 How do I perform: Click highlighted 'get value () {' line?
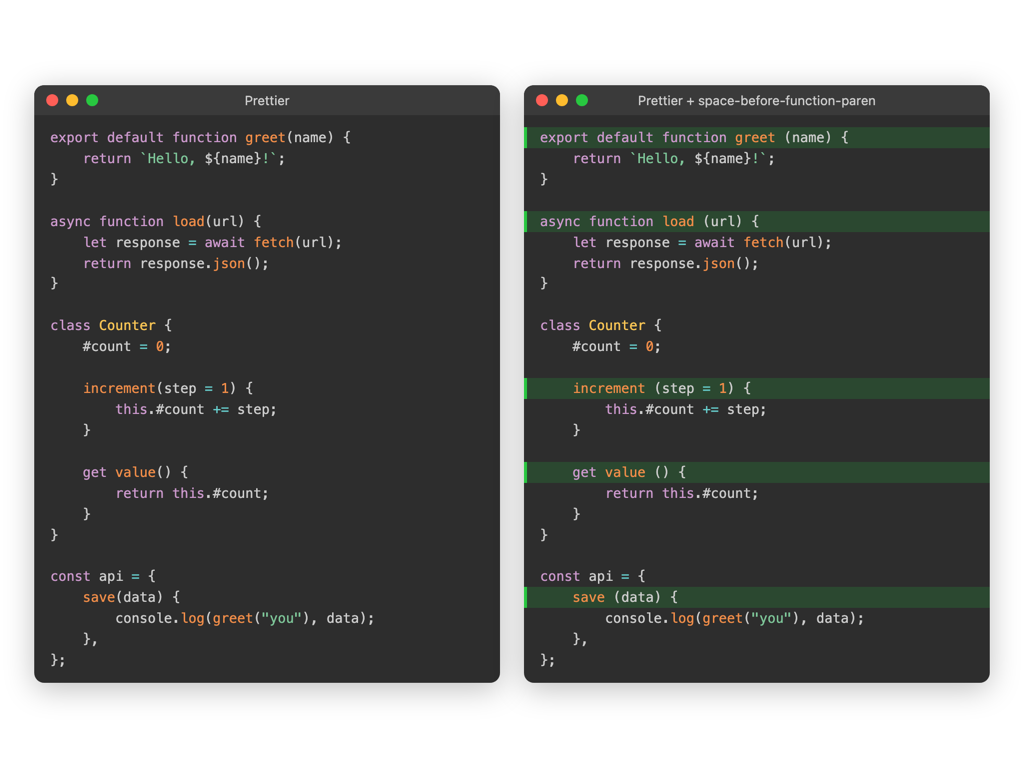click(758, 472)
